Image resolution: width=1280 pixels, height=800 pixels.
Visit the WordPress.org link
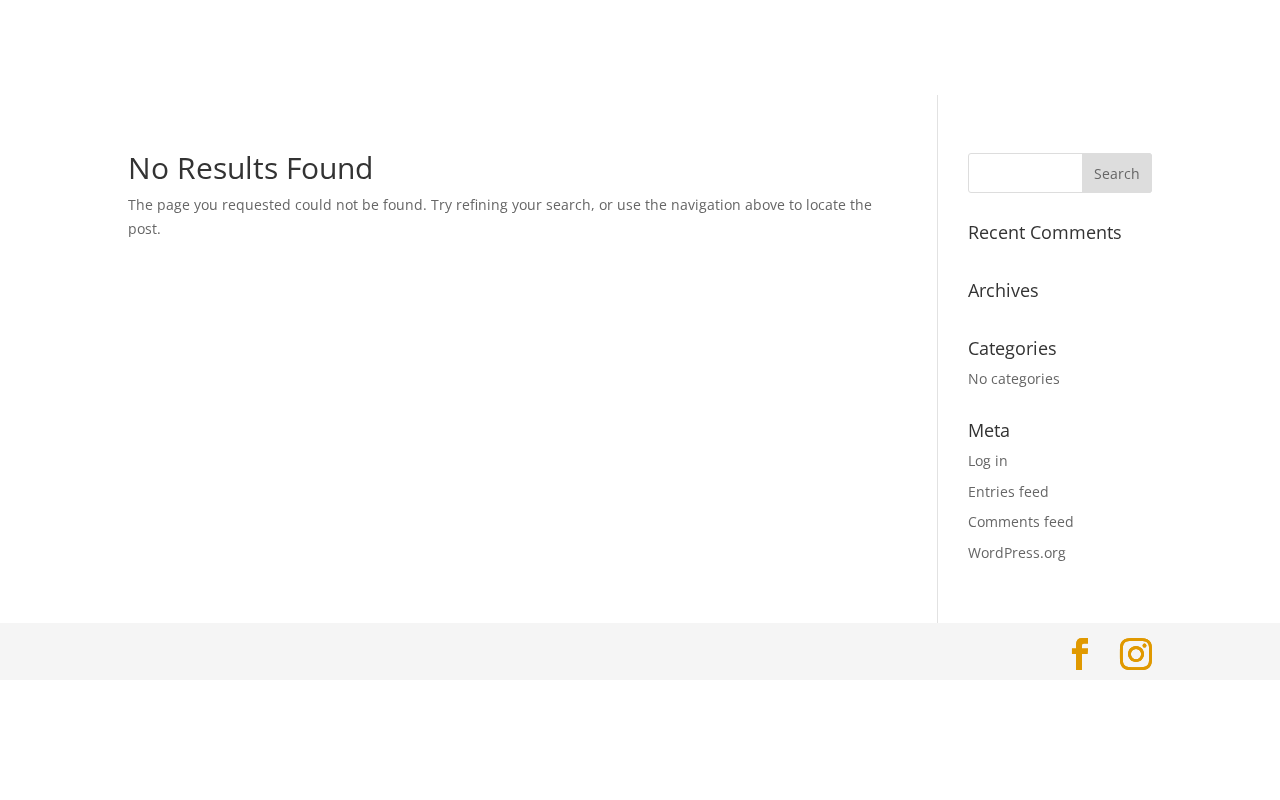1016,553
